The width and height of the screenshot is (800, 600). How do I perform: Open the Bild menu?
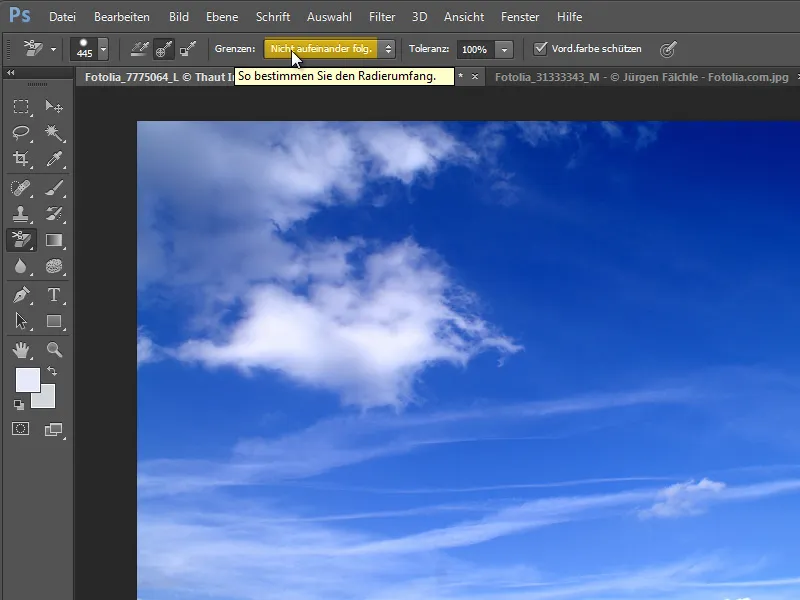click(x=179, y=17)
